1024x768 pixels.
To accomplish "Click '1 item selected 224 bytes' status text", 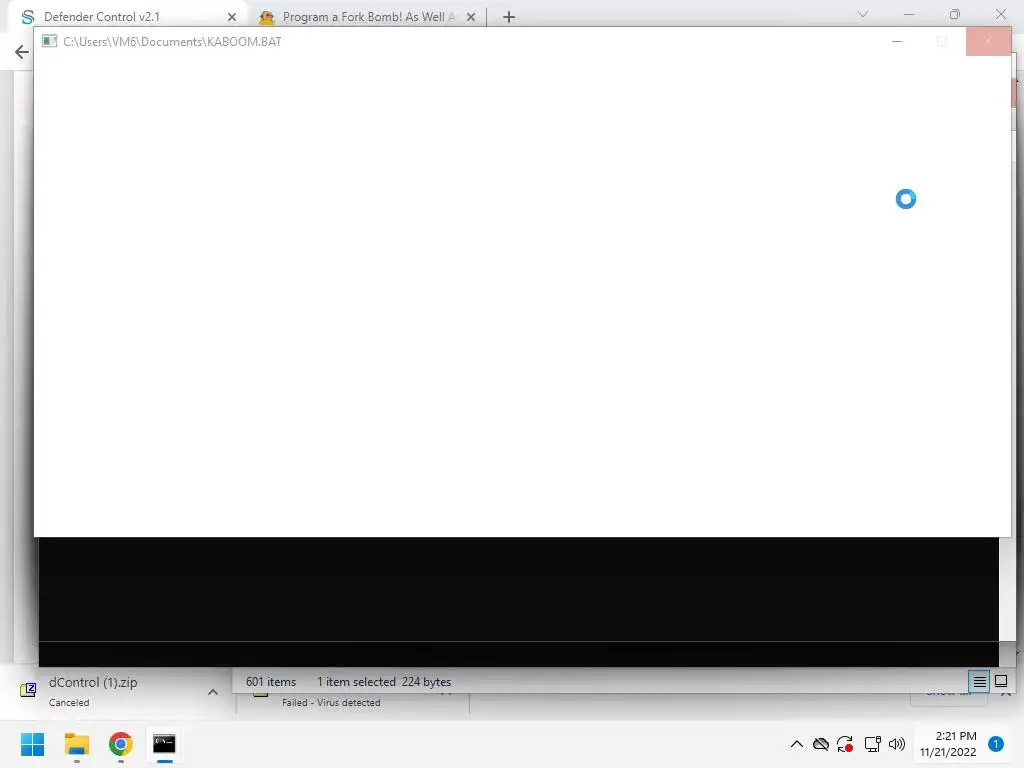I will 384,682.
